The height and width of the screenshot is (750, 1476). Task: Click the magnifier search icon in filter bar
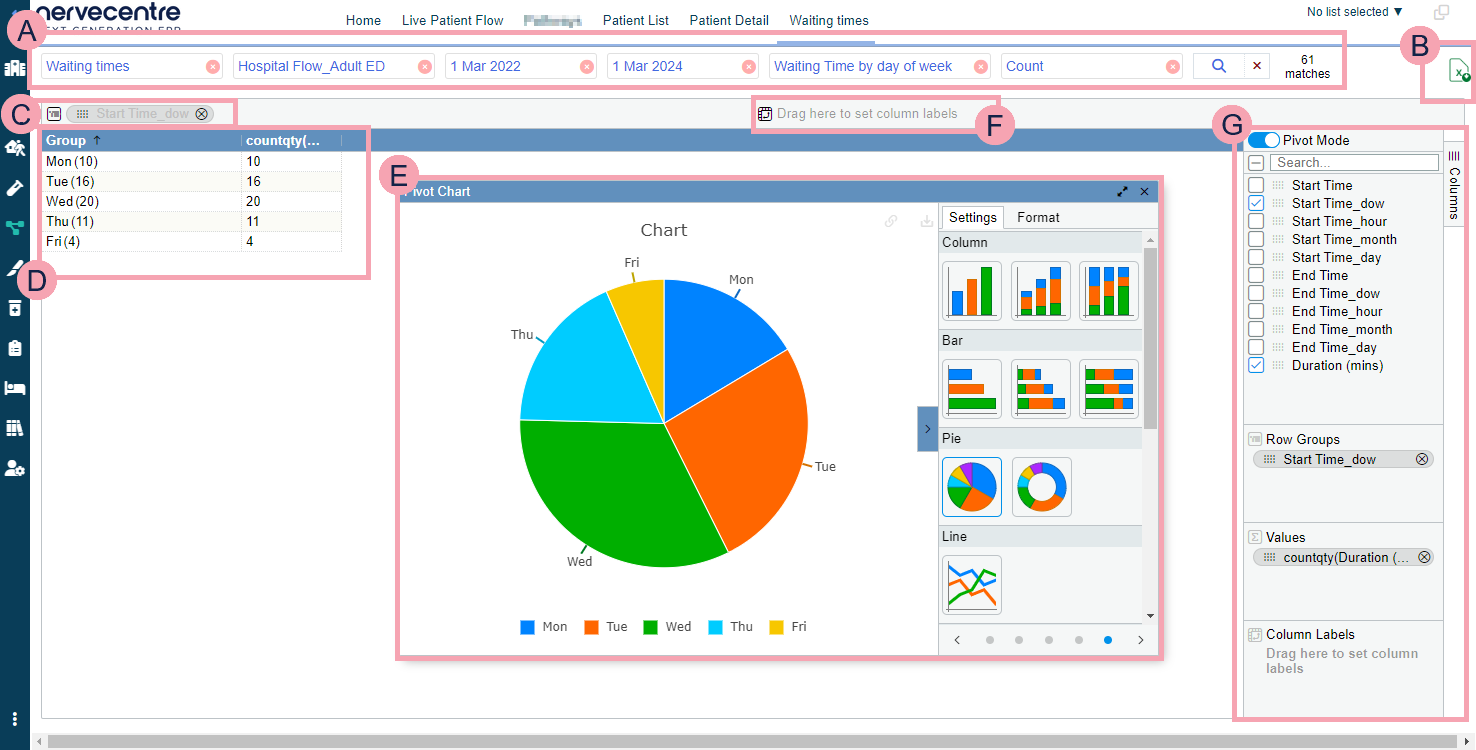(1218, 66)
